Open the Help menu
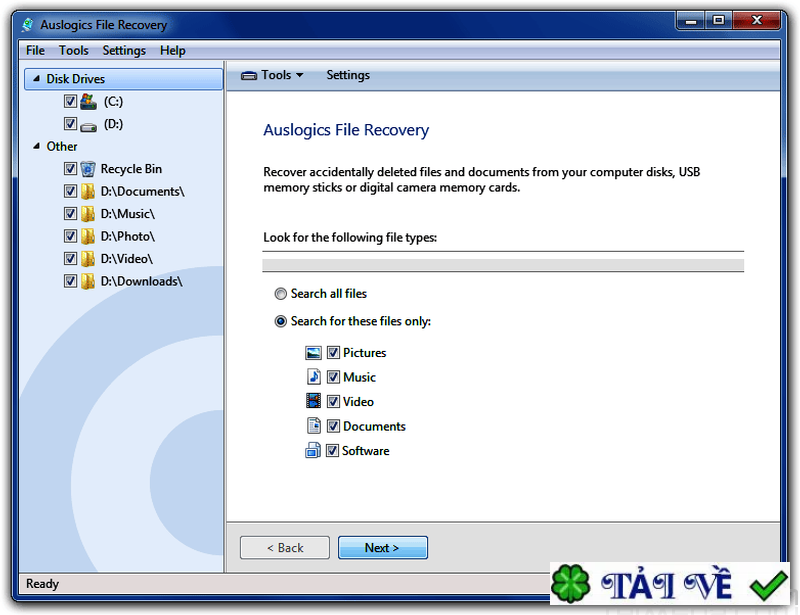The height and width of the screenshot is (615, 800). coord(172,51)
